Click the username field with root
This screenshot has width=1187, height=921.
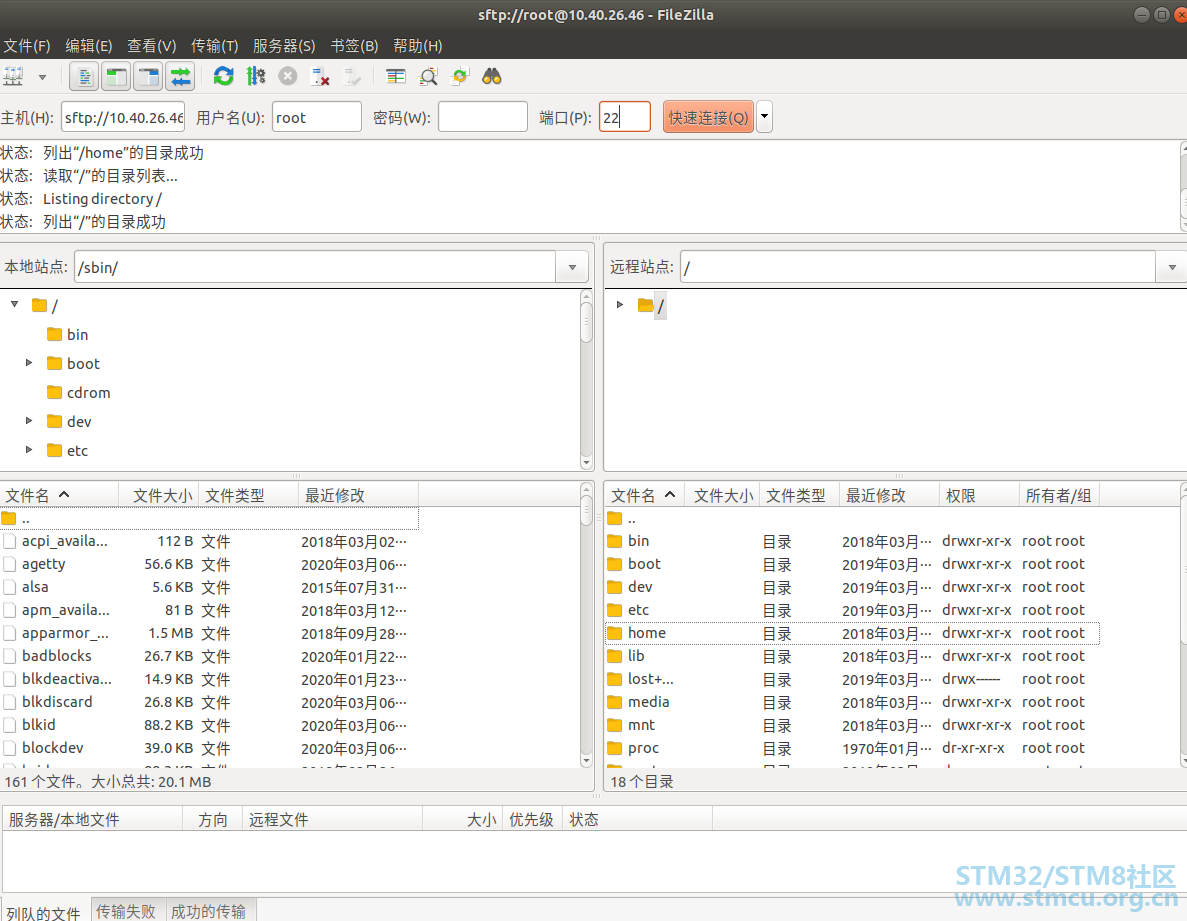coord(316,117)
